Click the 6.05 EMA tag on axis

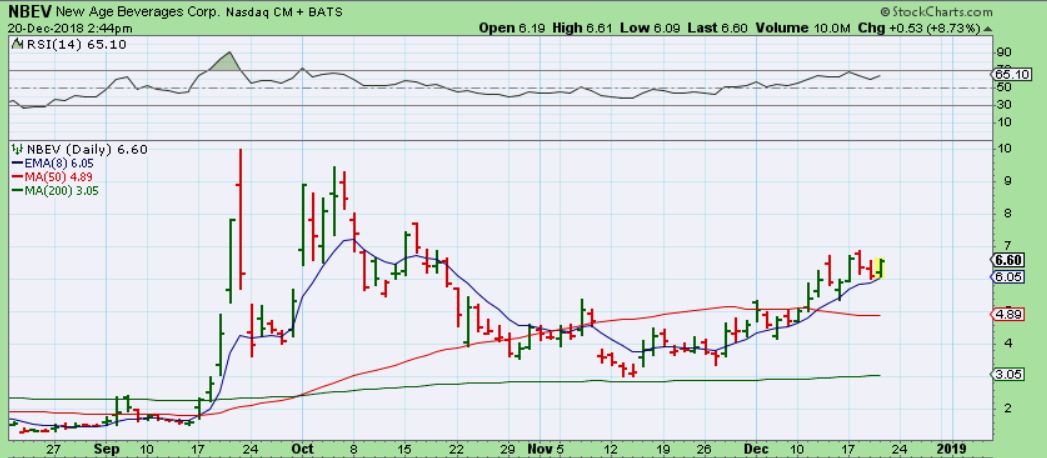click(1009, 278)
